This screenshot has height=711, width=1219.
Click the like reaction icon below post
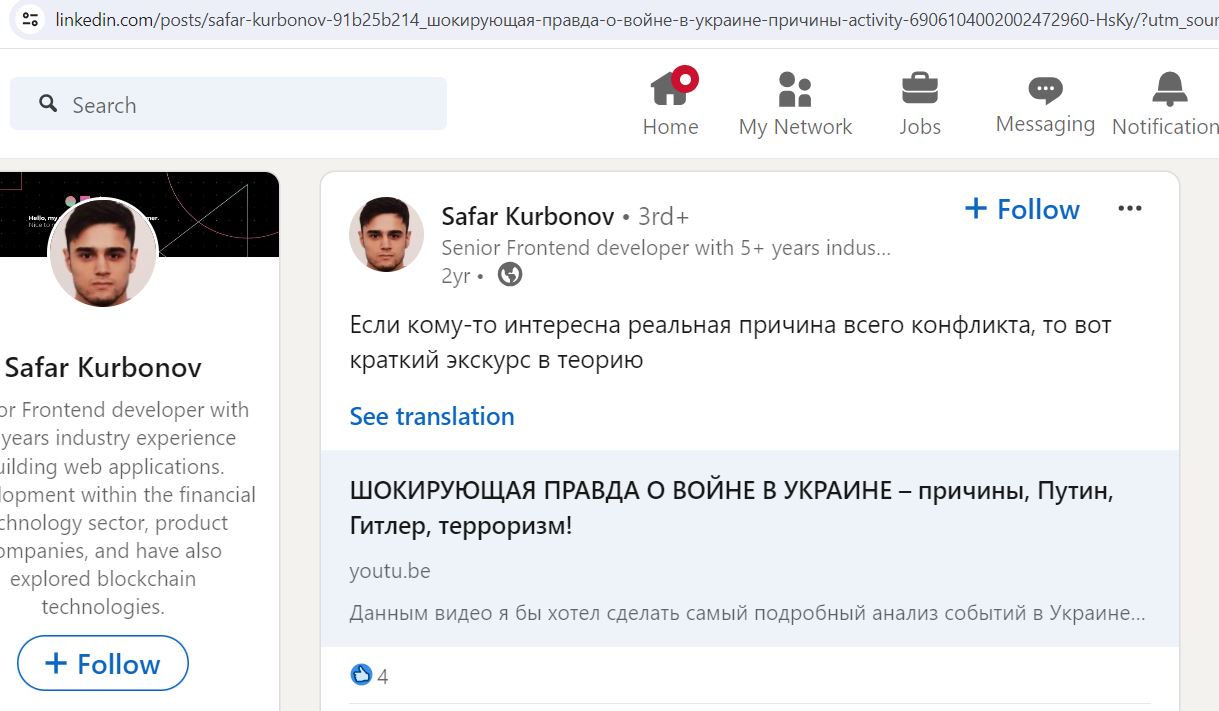pyautogui.click(x=361, y=675)
